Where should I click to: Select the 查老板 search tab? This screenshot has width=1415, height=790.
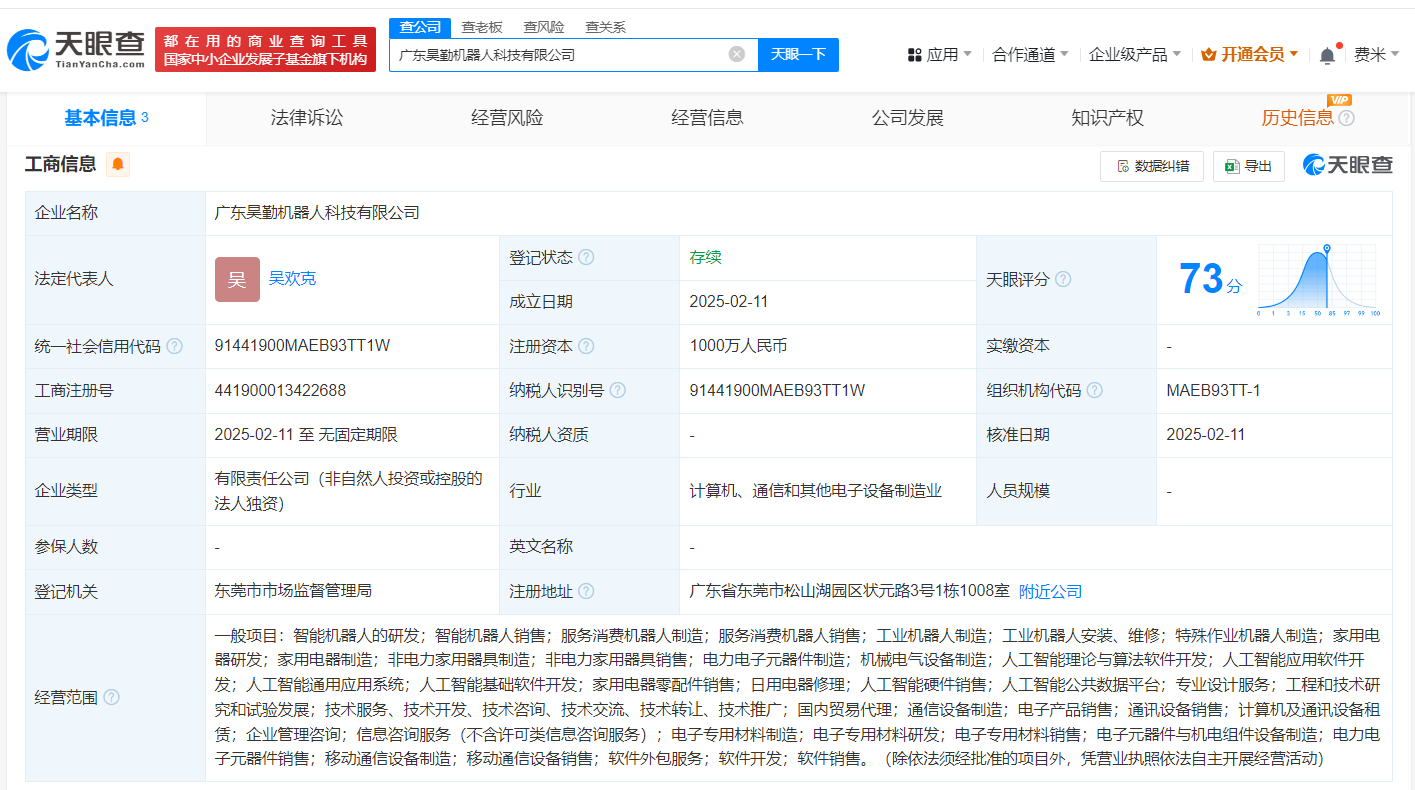[x=482, y=27]
